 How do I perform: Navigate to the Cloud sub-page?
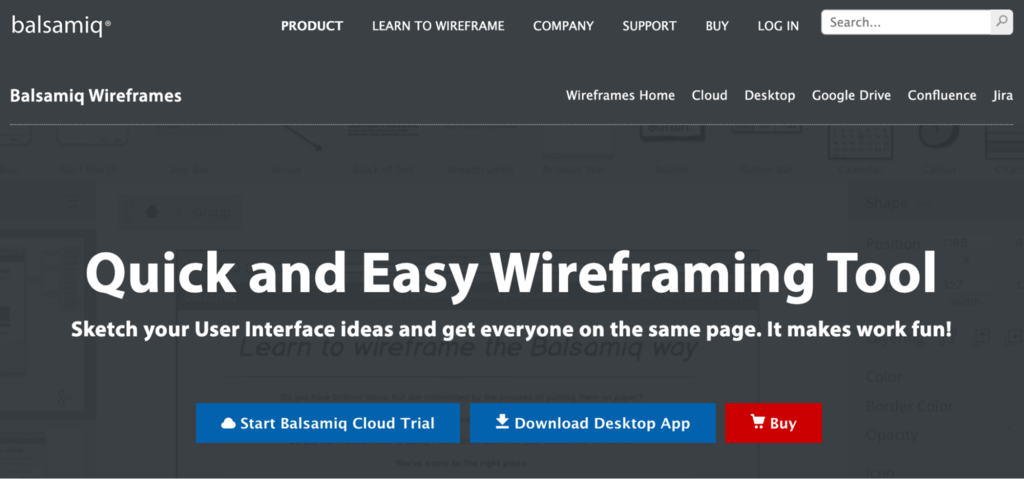710,96
